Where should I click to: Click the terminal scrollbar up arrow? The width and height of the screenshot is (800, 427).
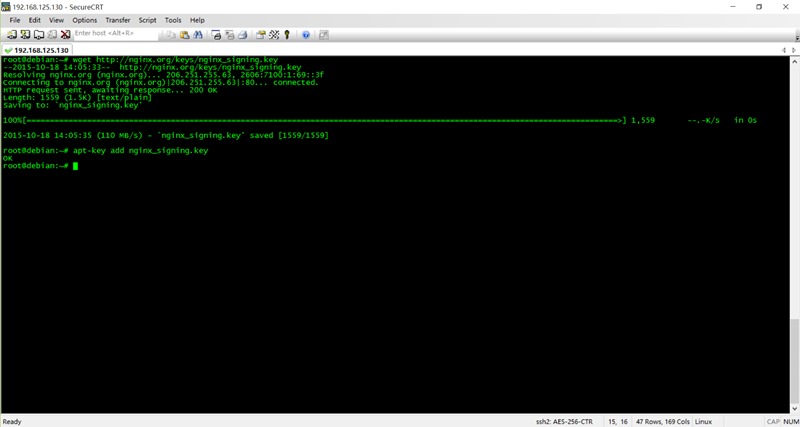pyautogui.click(x=795, y=61)
